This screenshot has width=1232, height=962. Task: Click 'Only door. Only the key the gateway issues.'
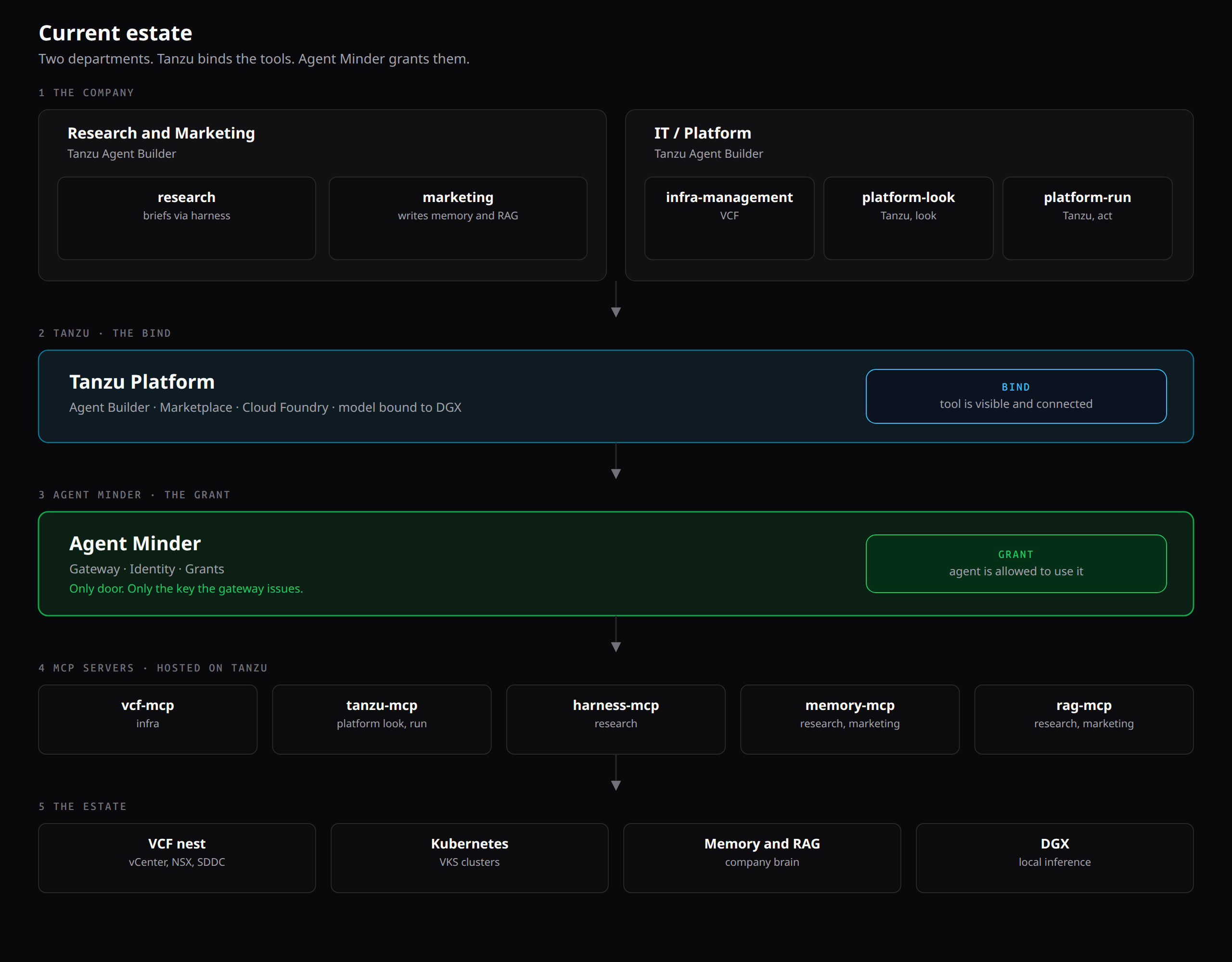[186, 588]
